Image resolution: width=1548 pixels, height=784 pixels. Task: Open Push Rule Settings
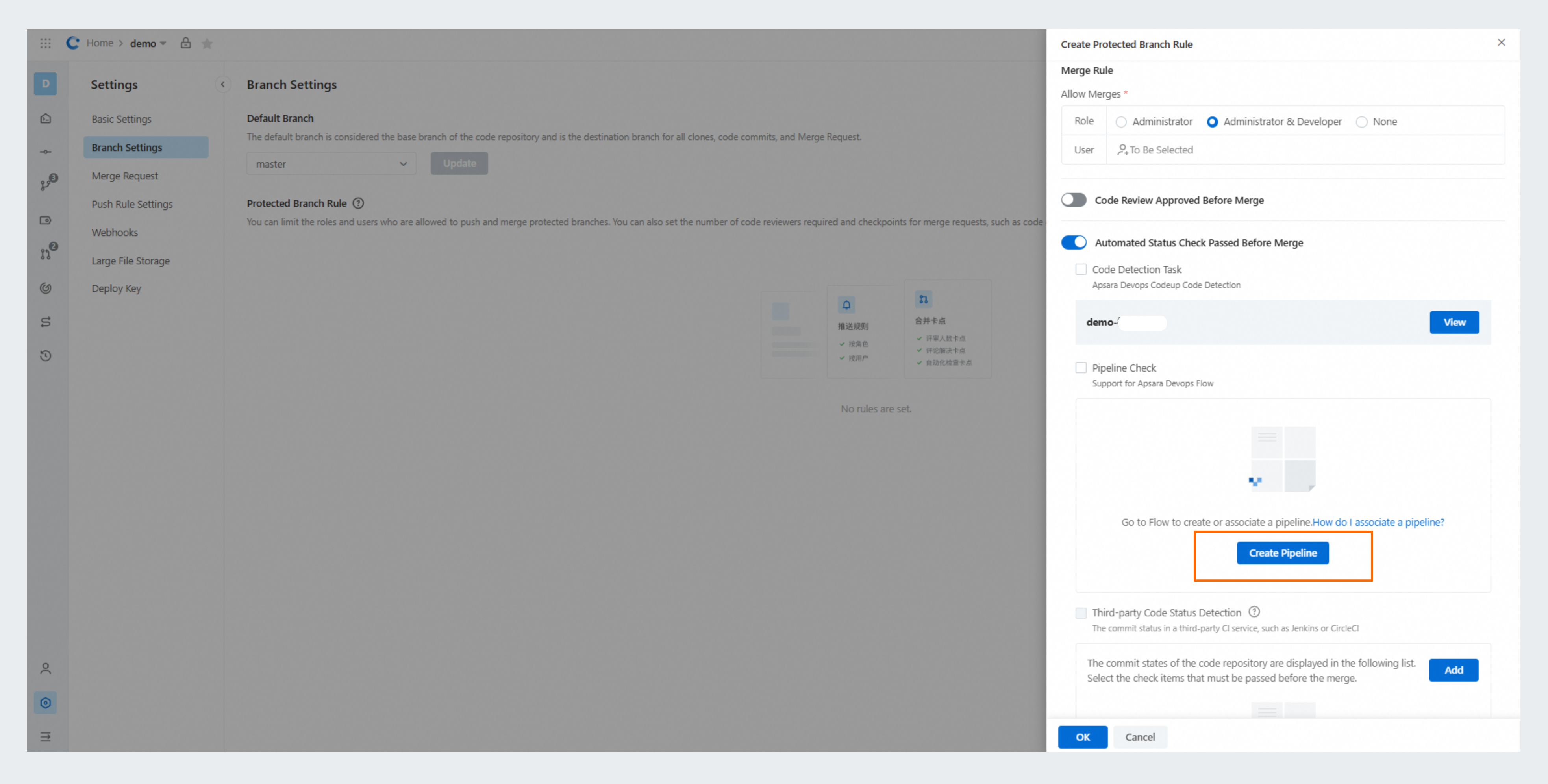coord(132,203)
